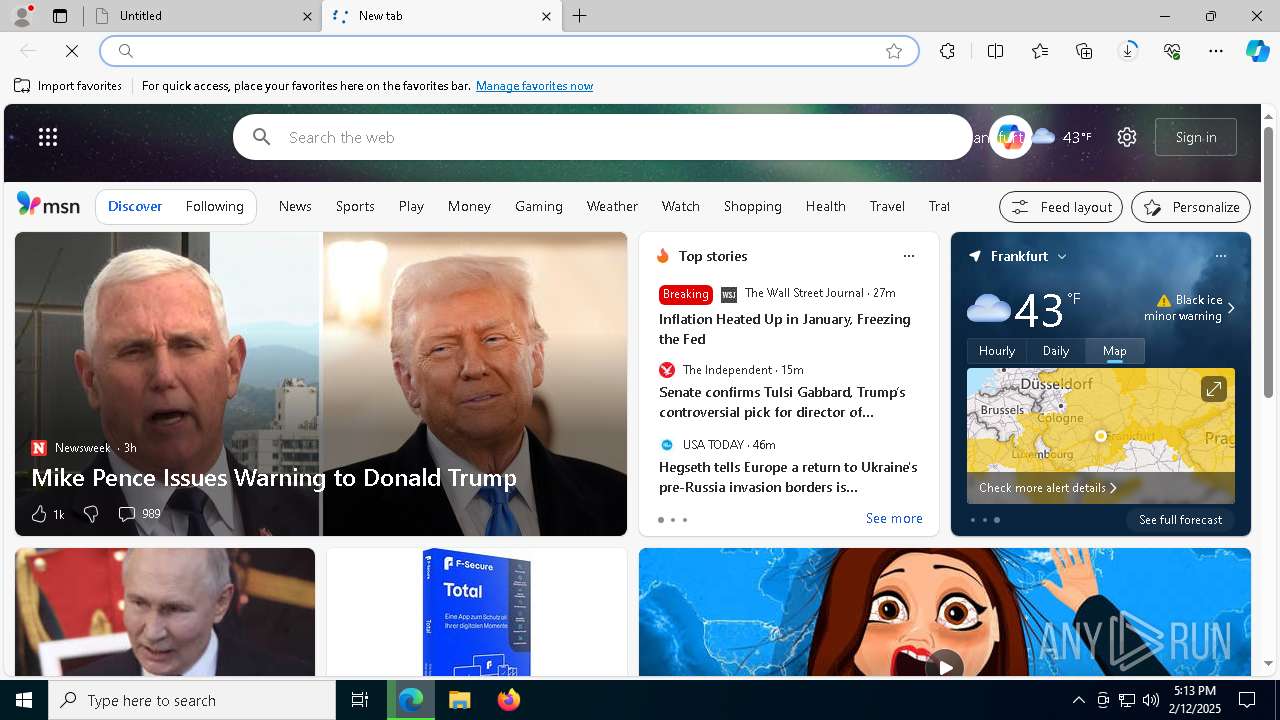Click Manage favorites now link

[x=534, y=86]
